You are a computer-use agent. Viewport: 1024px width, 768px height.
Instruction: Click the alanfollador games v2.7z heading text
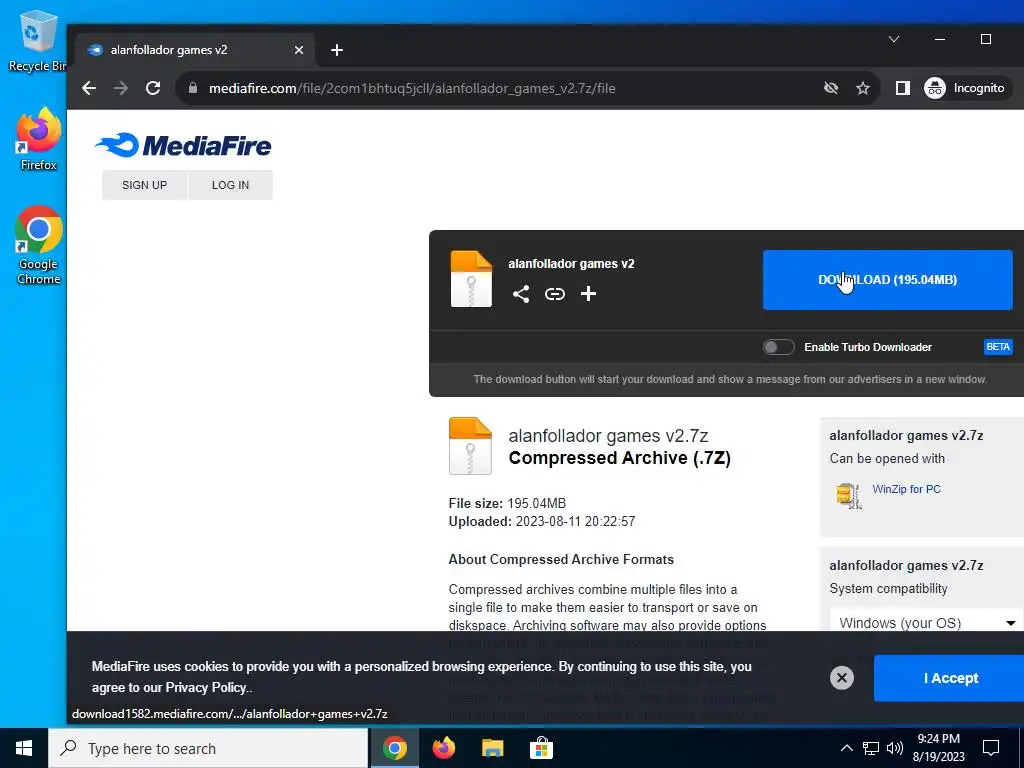coord(609,436)
